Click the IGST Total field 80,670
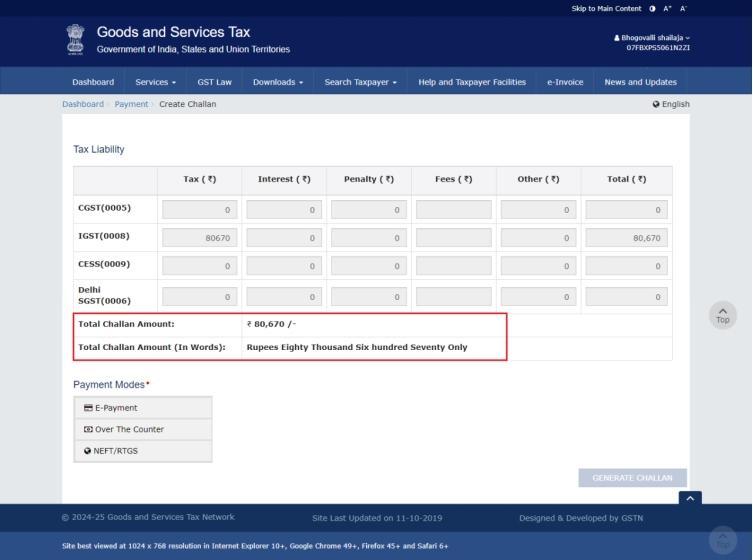The image size is (753, 560). point(626,238)
